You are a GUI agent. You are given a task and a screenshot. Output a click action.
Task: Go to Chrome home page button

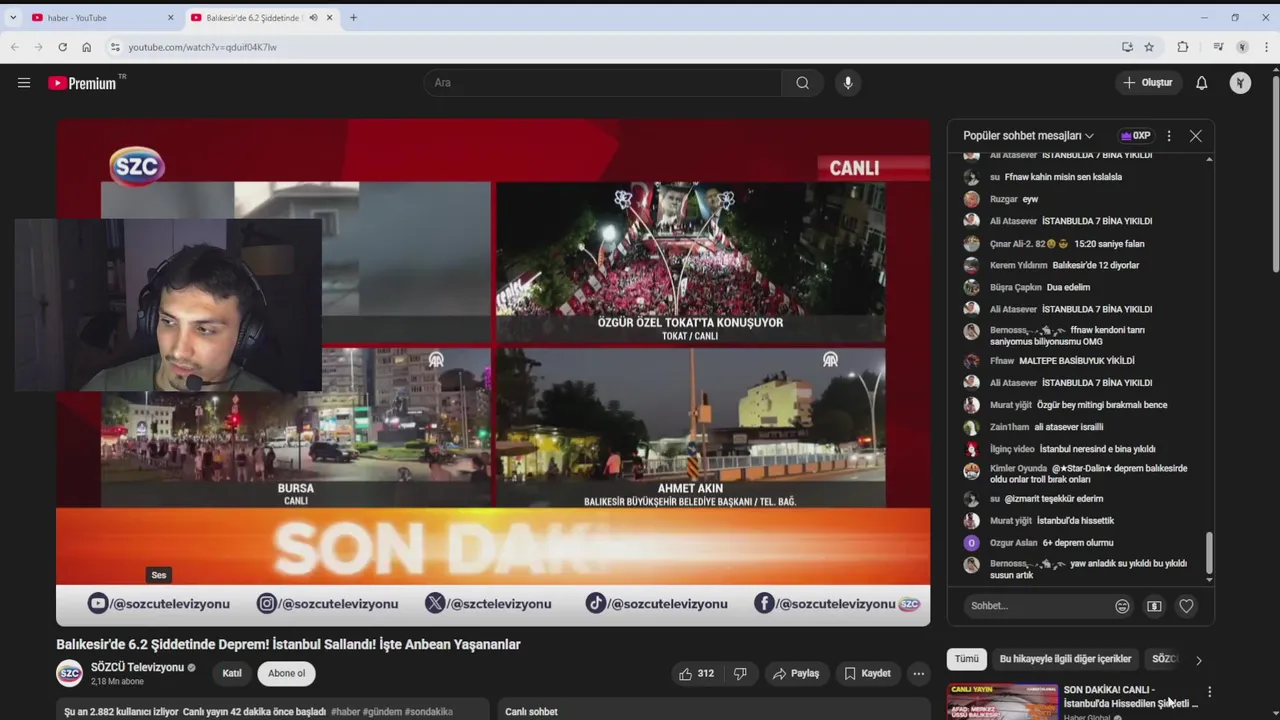pos(87,47)
